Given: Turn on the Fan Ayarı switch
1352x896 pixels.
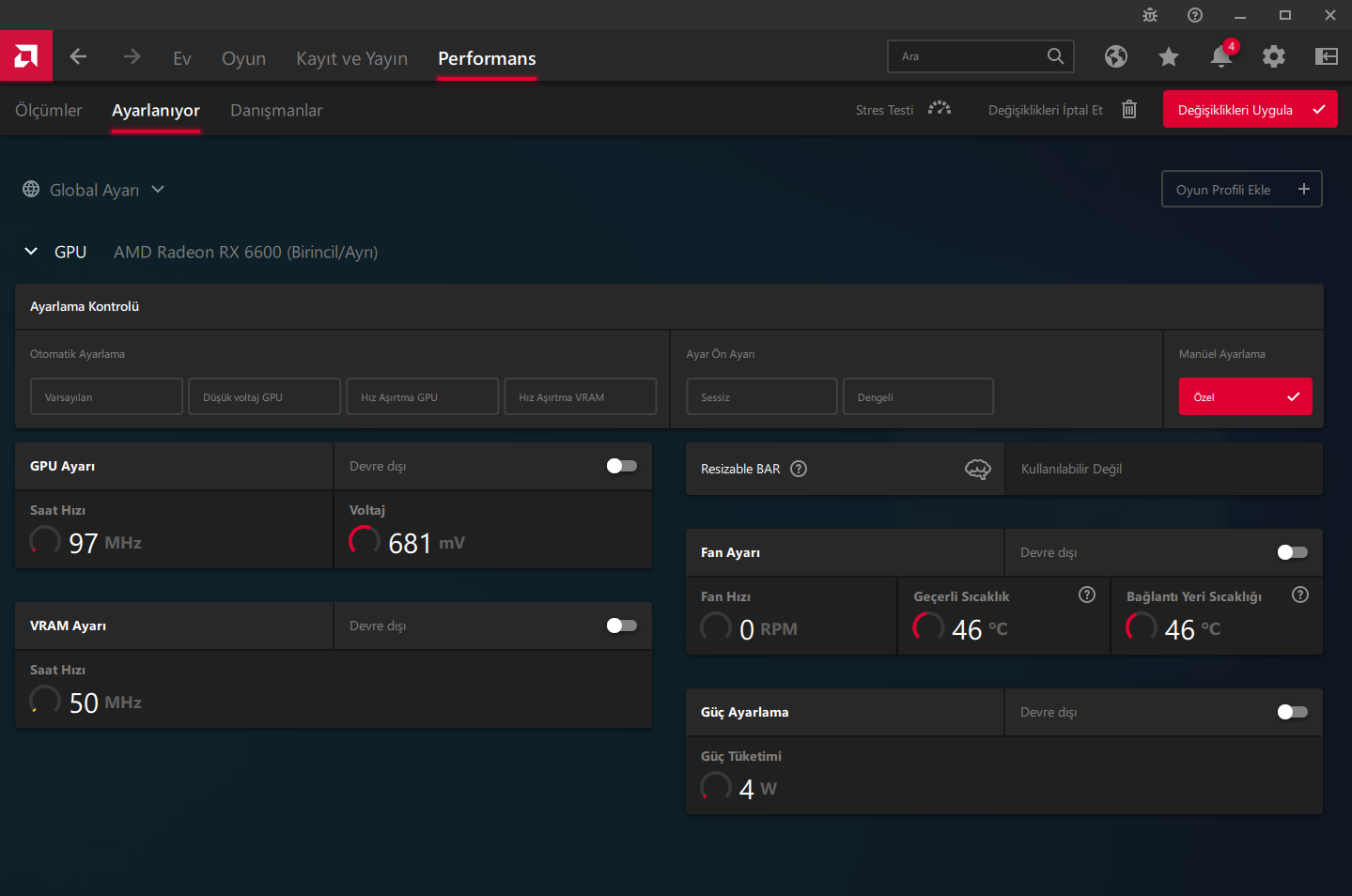Looking at the screenshot, I should coord(1292,552).
